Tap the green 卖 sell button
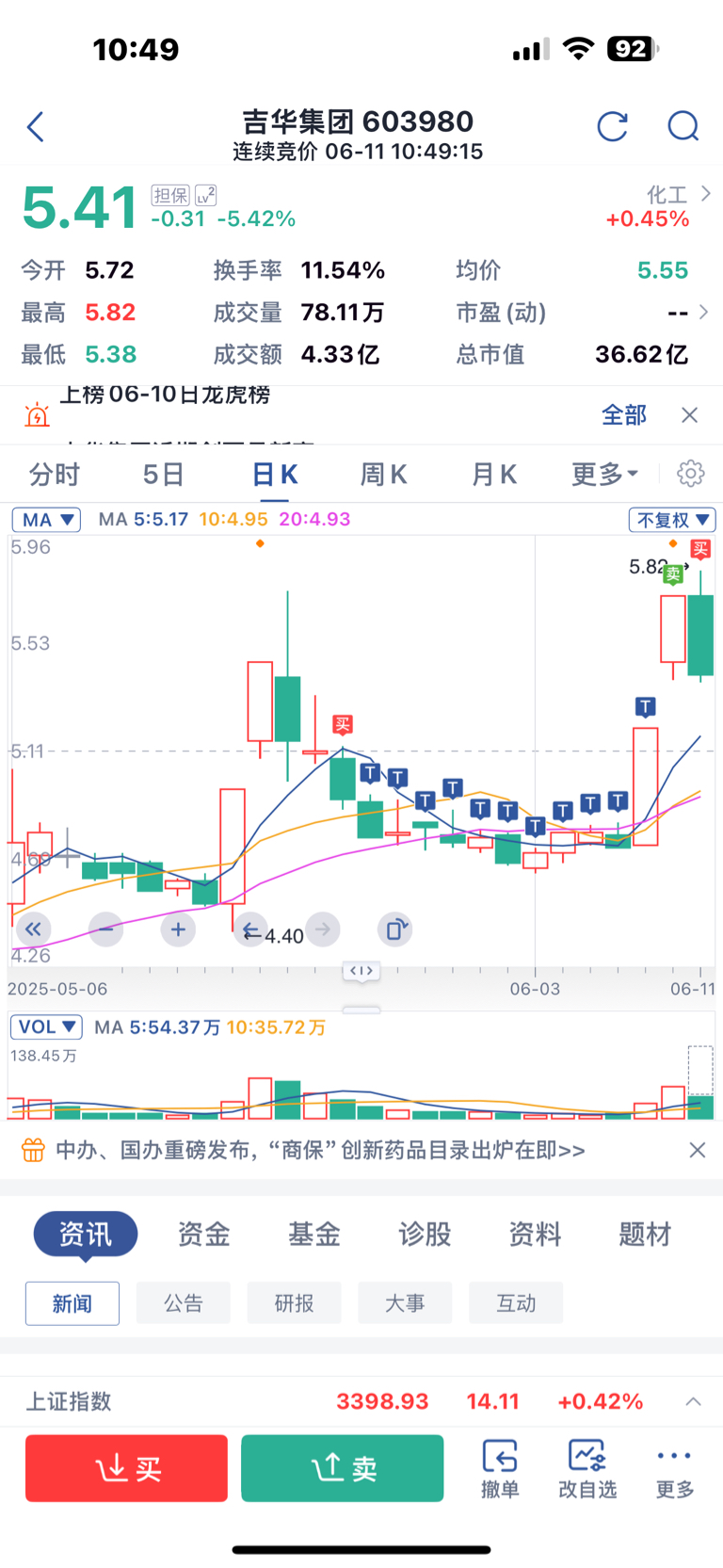723x1568 pixels. click(343, 1468)
